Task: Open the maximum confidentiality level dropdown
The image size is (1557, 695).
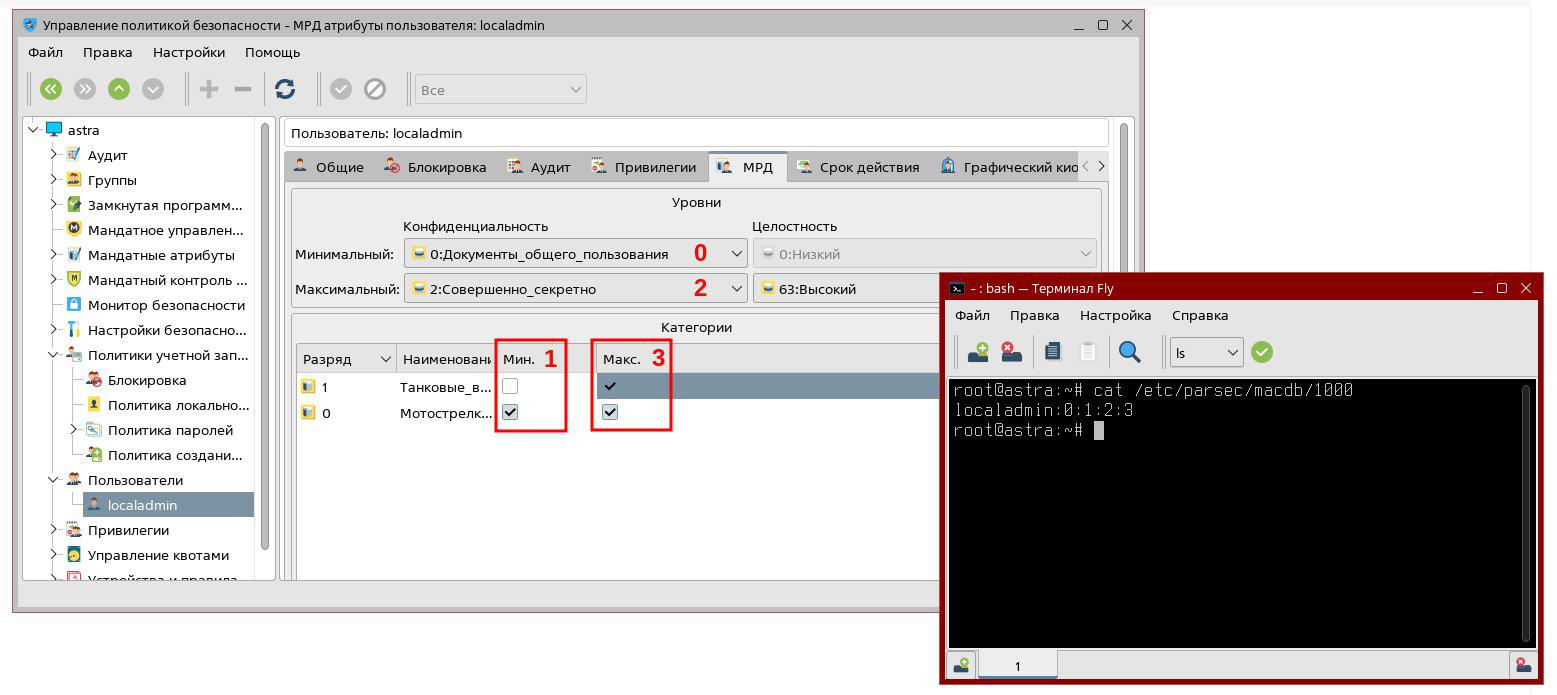Action: [x=575, y=289]
